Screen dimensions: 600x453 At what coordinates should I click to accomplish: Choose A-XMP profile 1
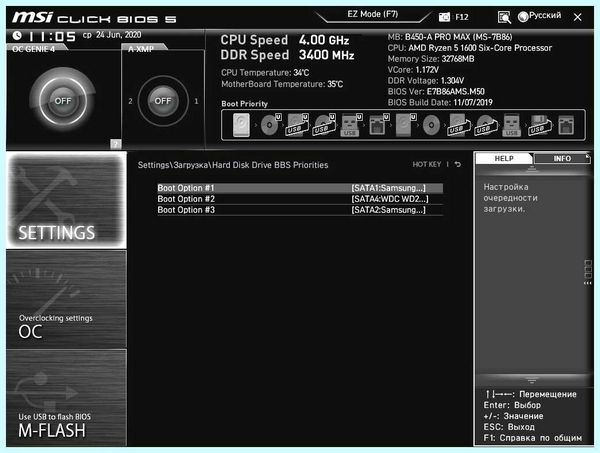pos(196,101)
